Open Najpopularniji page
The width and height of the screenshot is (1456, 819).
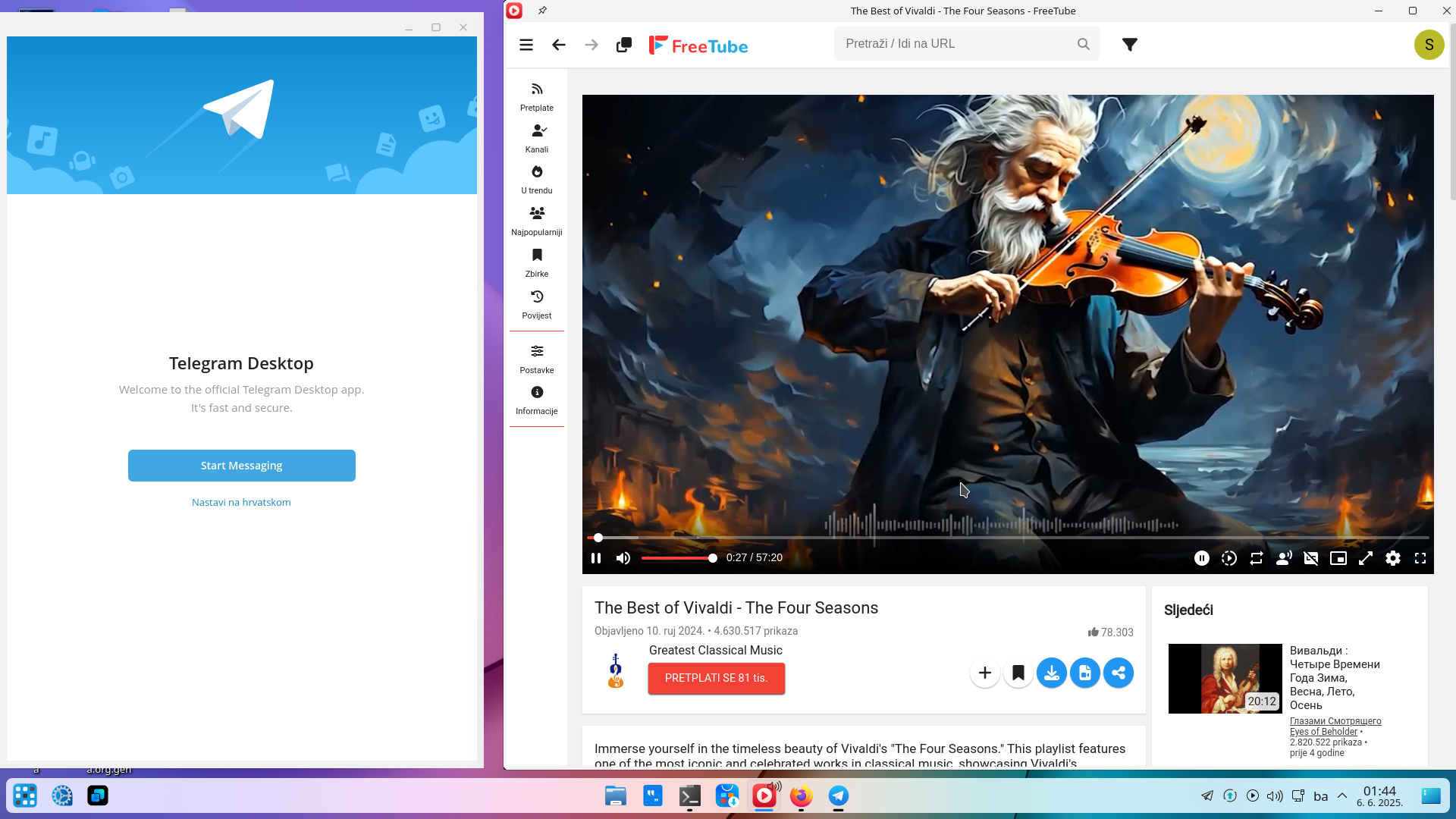click(x=537, y=221)
